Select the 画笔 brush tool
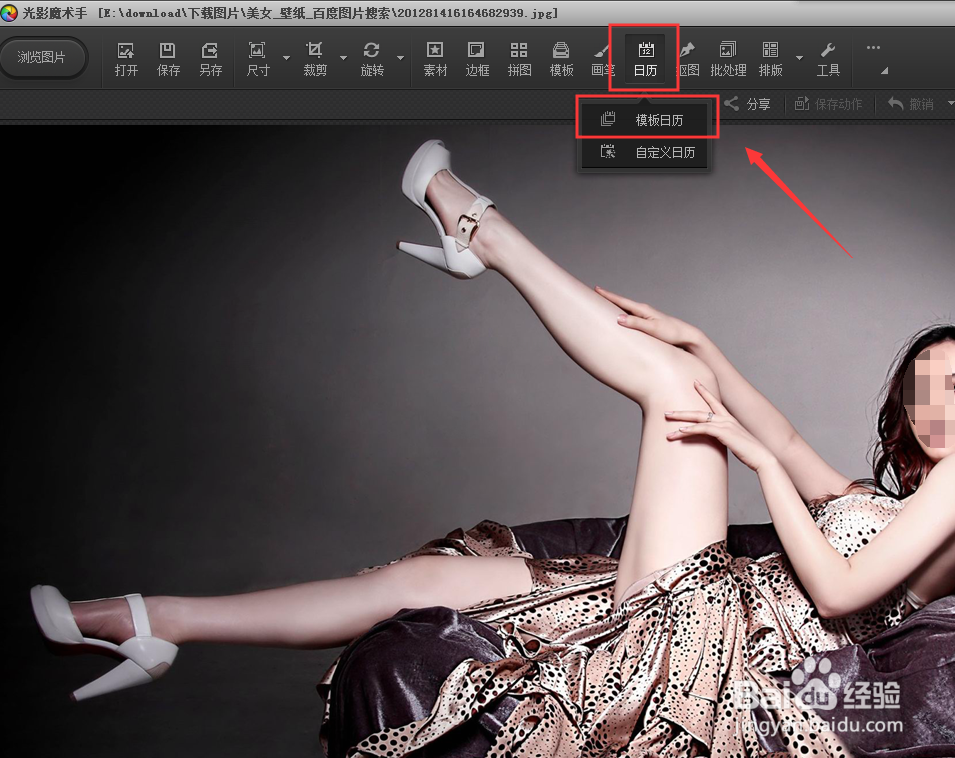 [x=602, y=59]
